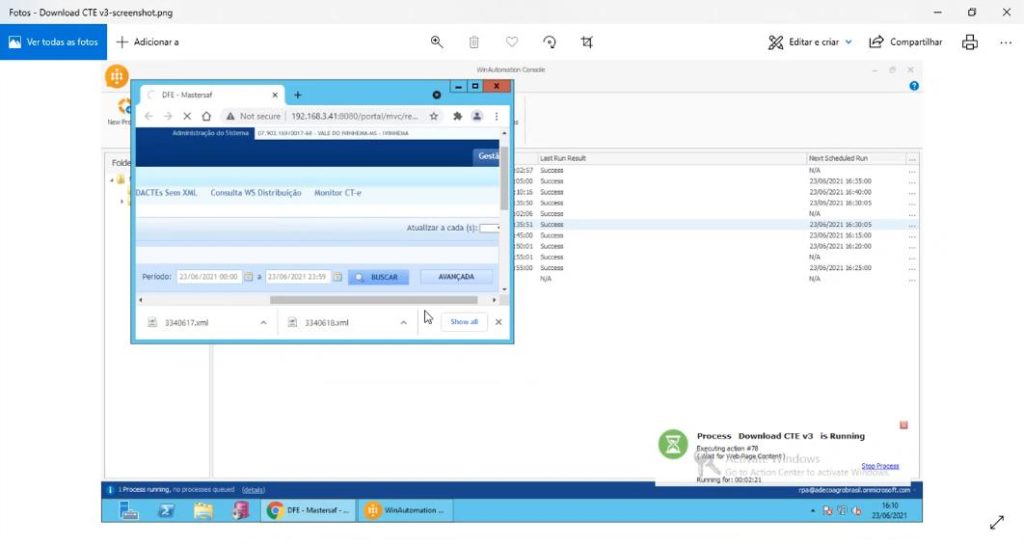
Task: Close the Chrome downloads bar
Action: [498, 322]
